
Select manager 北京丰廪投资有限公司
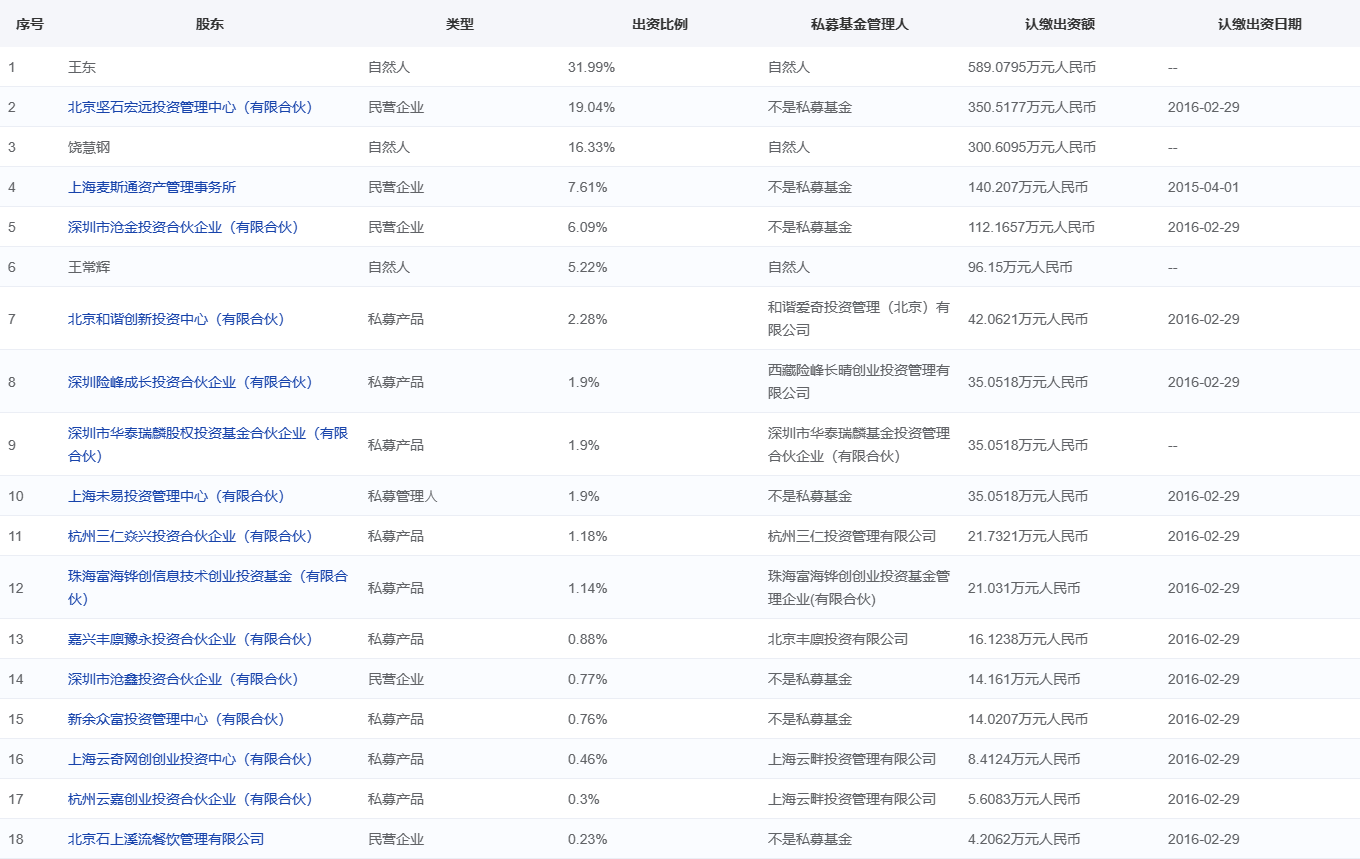pos(838,639)
